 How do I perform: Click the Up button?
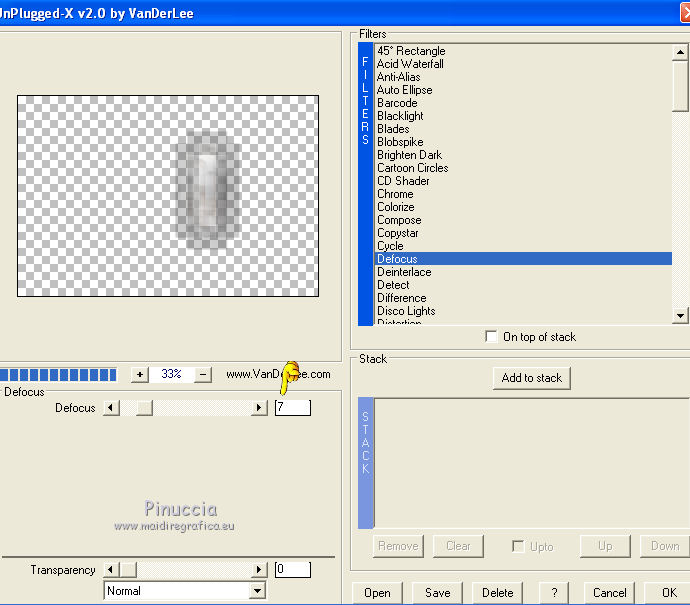coord(605,546)
